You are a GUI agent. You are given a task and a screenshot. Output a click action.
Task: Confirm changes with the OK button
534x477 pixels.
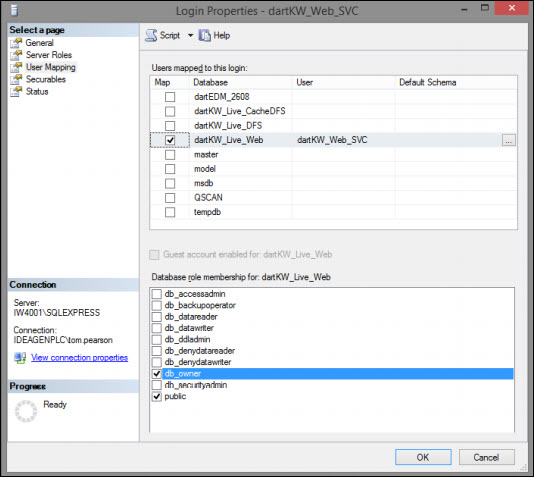coord(423,457)
